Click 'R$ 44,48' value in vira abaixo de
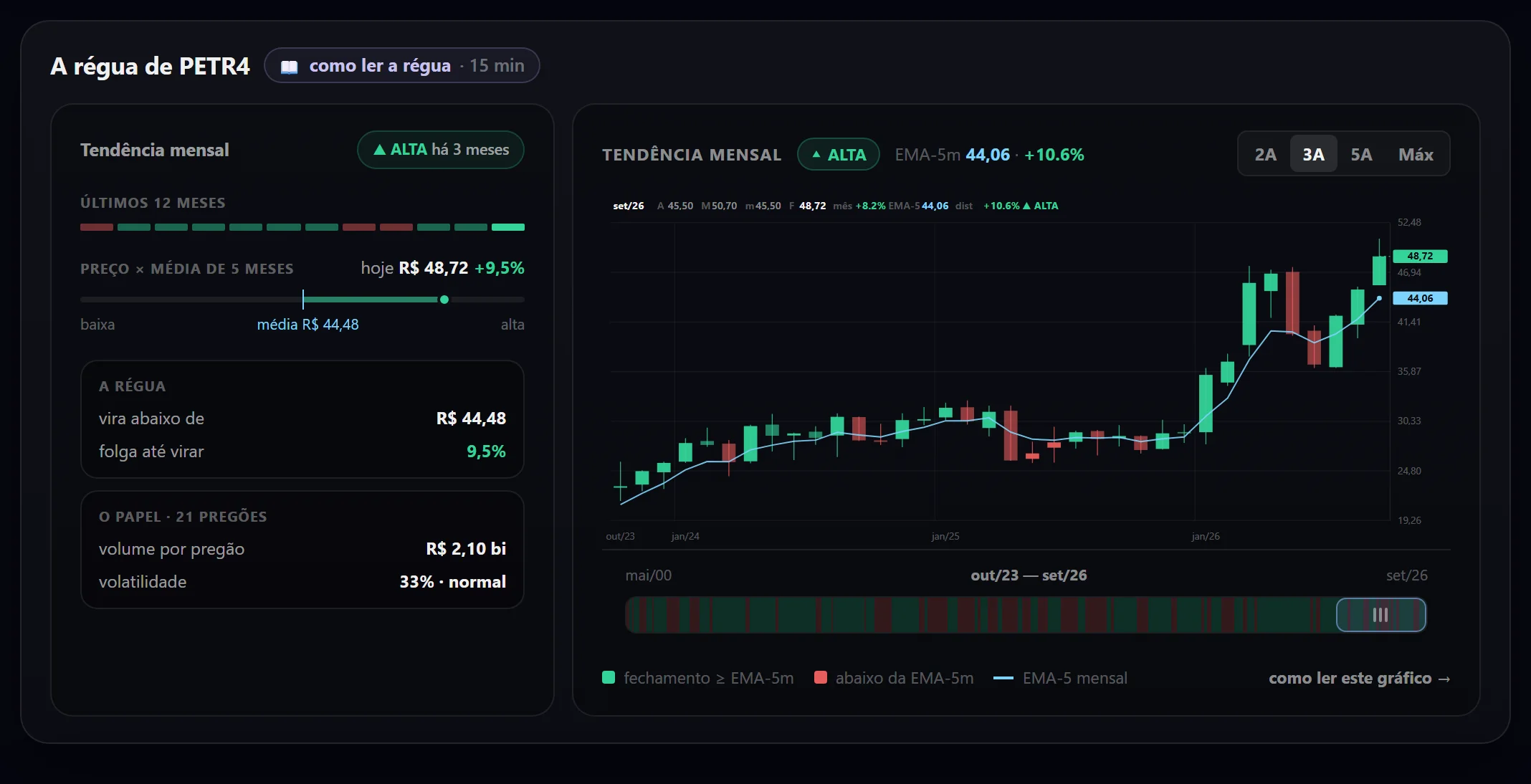The height and width of the screenshot is (784, 1531). click(471, 419)
